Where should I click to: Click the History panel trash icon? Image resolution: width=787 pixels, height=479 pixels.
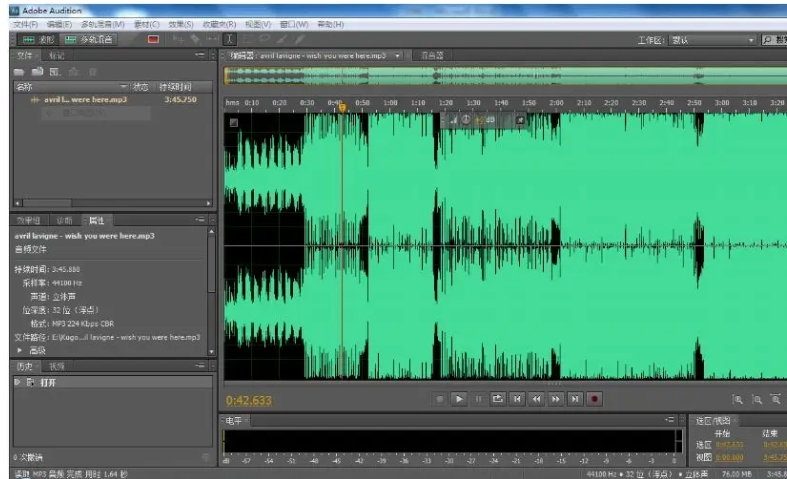206,457
